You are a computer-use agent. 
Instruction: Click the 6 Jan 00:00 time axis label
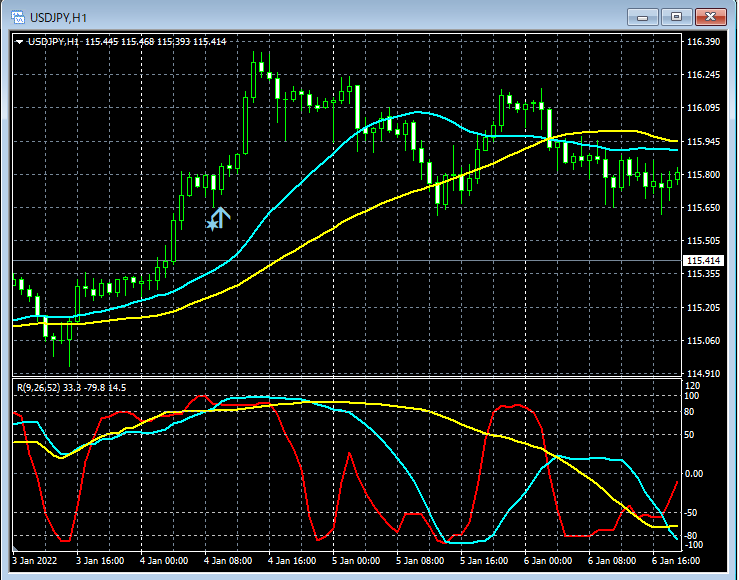[548, 561]
